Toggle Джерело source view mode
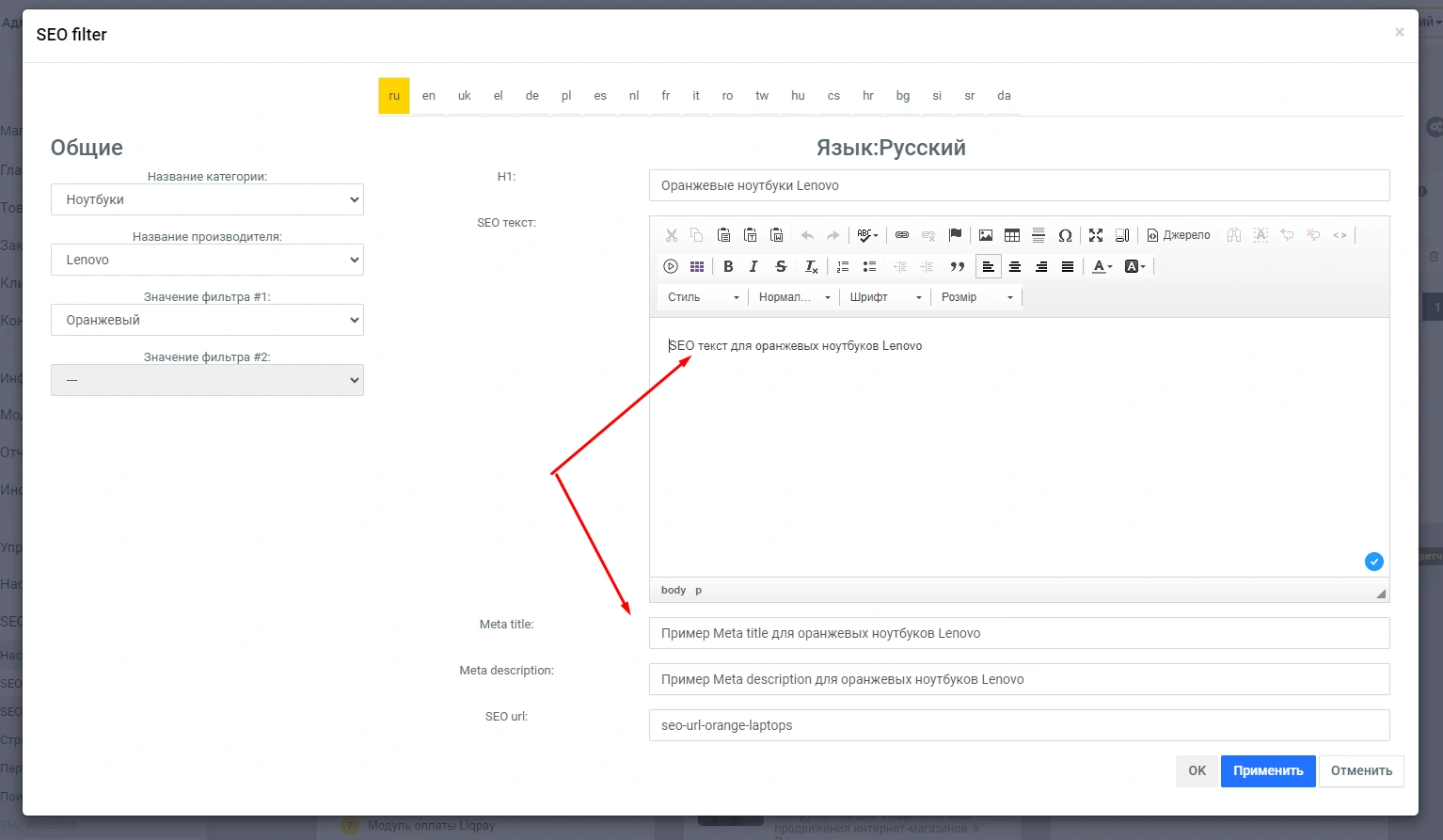The width and height of the screenshot is (1443, 840). point(1179,235)
